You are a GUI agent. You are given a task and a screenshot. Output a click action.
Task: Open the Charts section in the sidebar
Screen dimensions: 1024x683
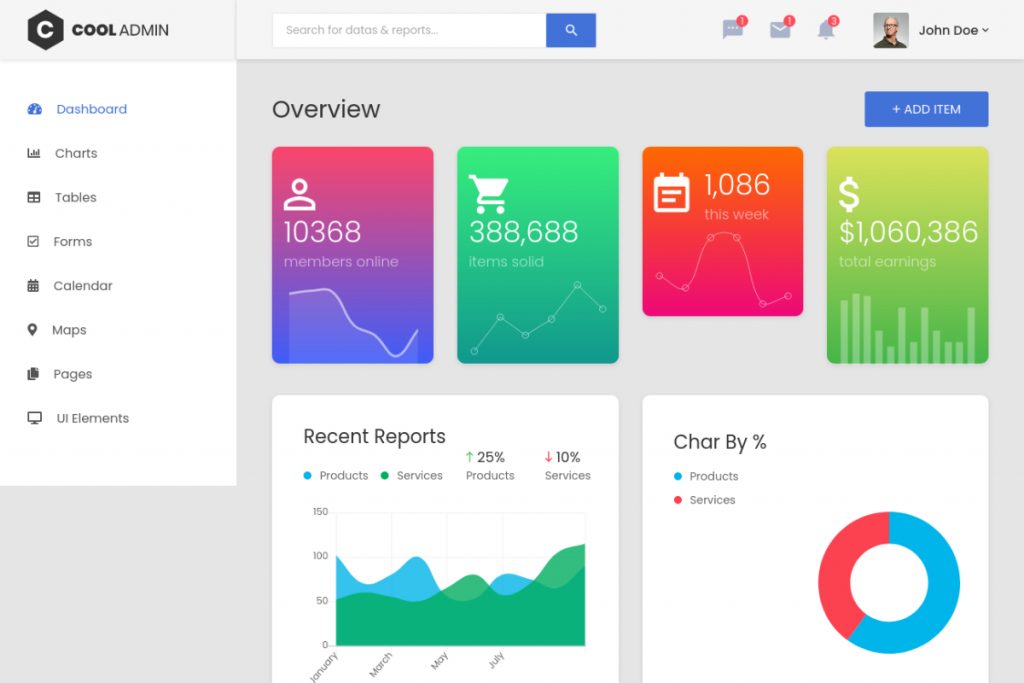click(x=75, y=153)
